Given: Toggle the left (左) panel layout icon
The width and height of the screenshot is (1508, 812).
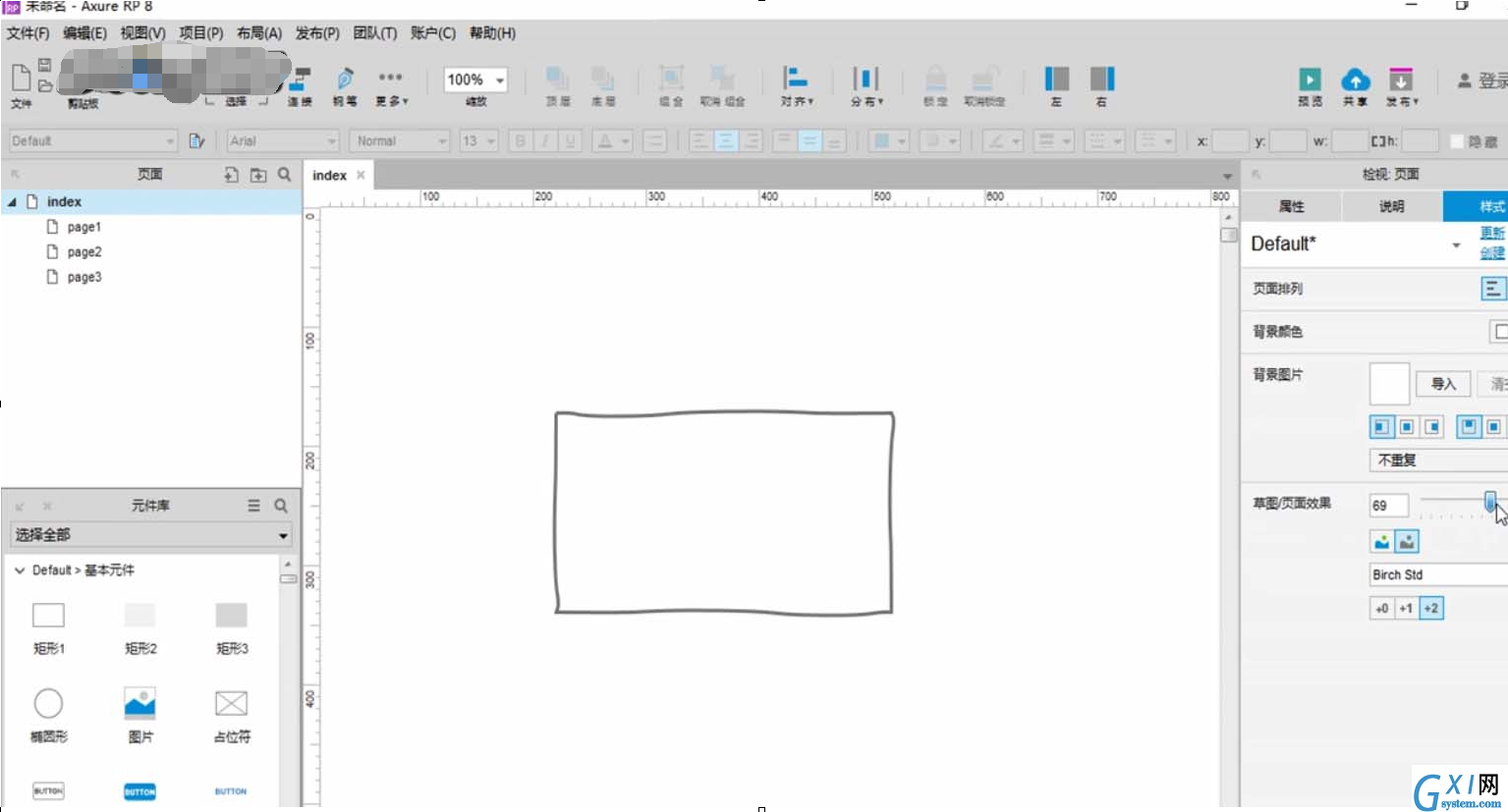Looking at the screenshot, I should (1057, 79).
